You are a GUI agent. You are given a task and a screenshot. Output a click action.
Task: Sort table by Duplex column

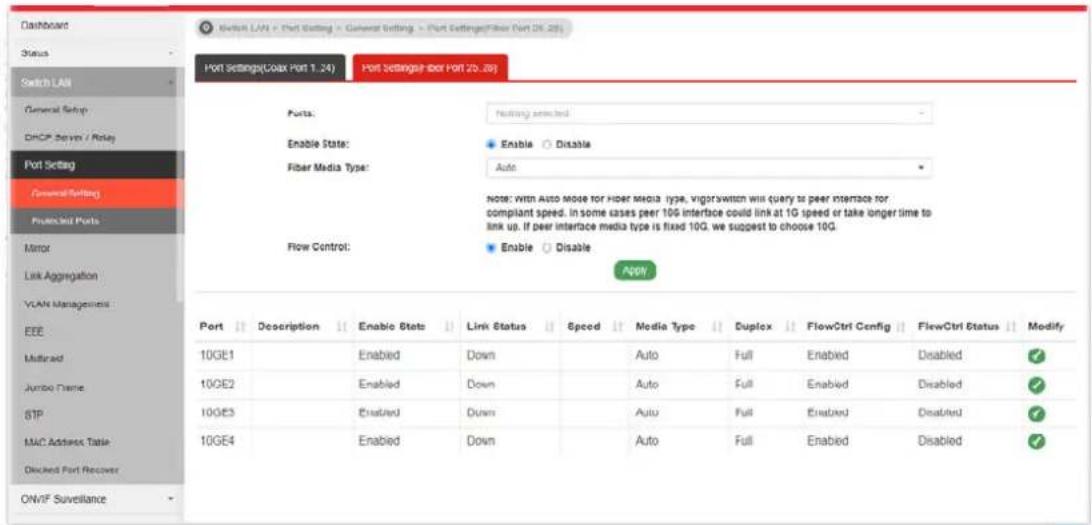pos(789,327)
